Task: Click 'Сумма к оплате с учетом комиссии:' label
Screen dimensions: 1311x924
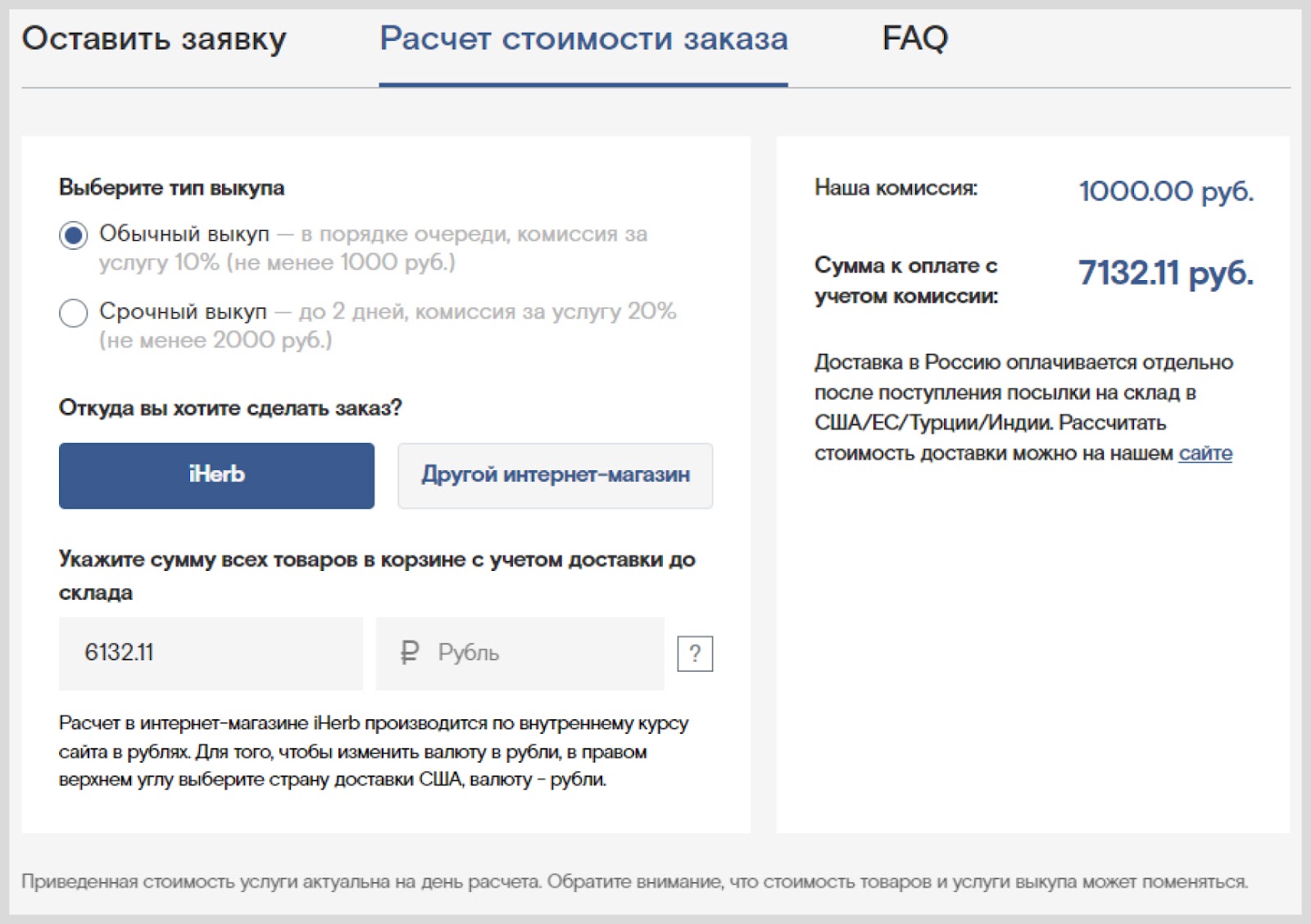Action: pyautogui.click(x=906, y=280)
